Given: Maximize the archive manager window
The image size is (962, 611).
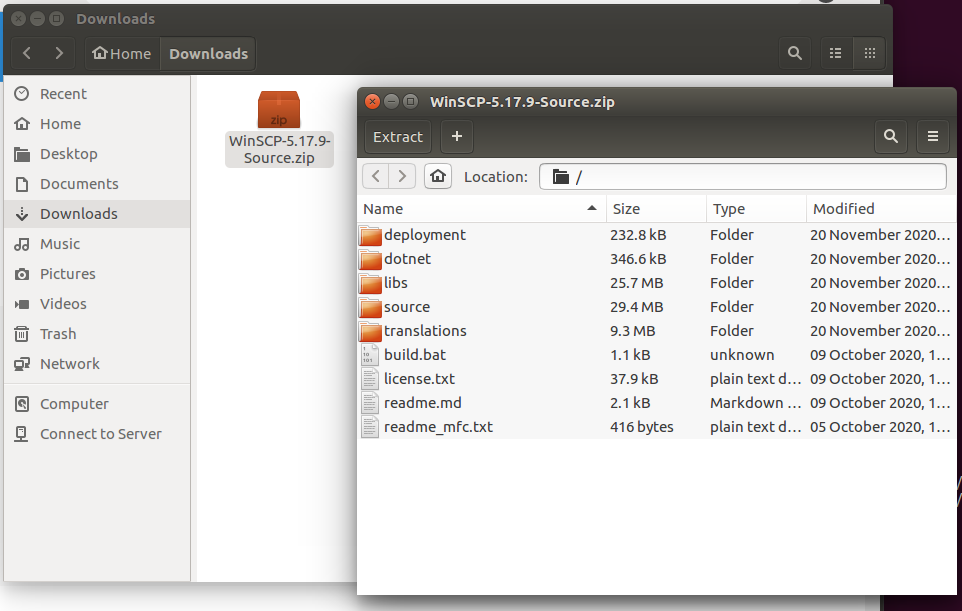Looking at the screenshot, I should coord(410,102).
